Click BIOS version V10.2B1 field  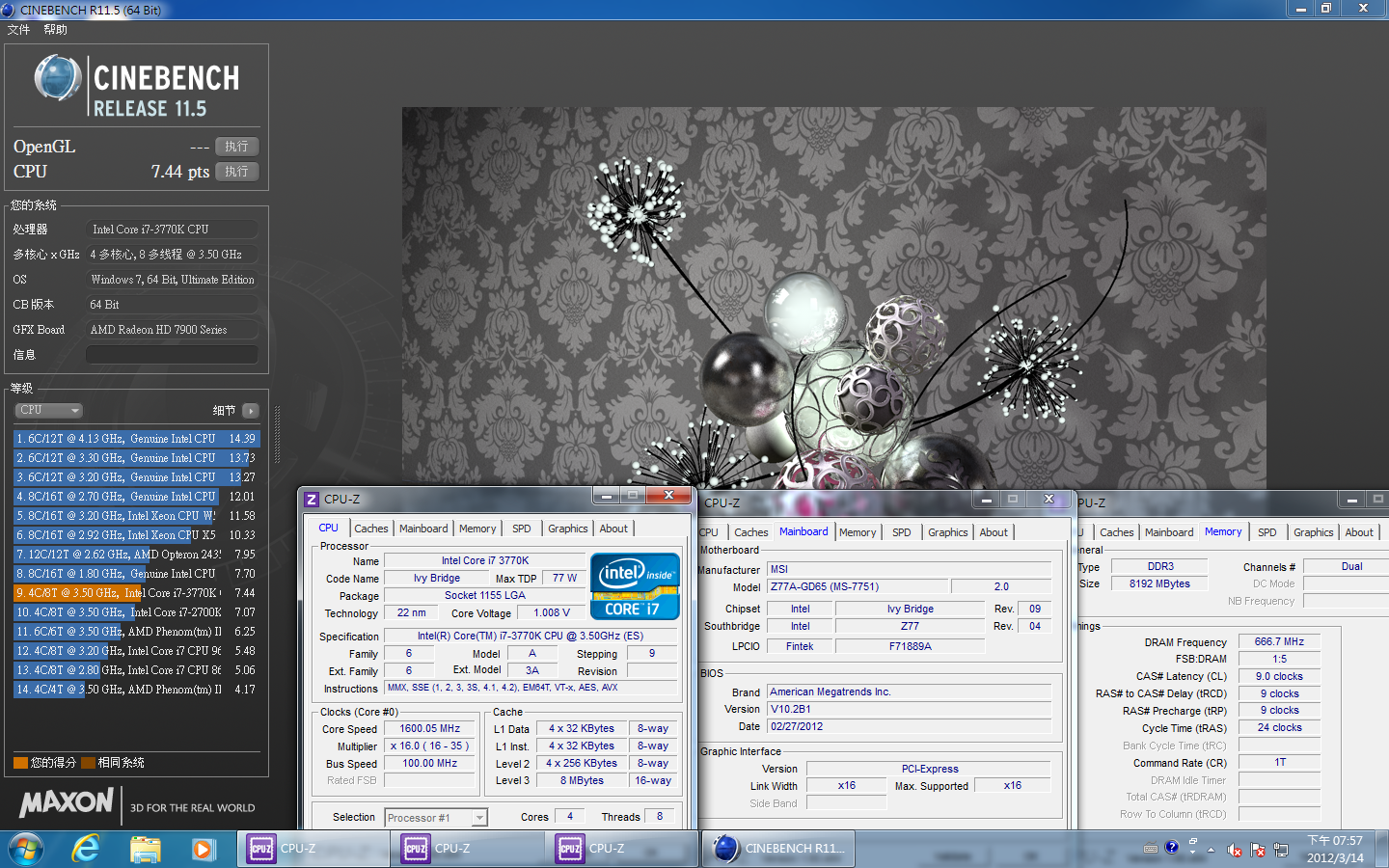(x=909, y=709)
